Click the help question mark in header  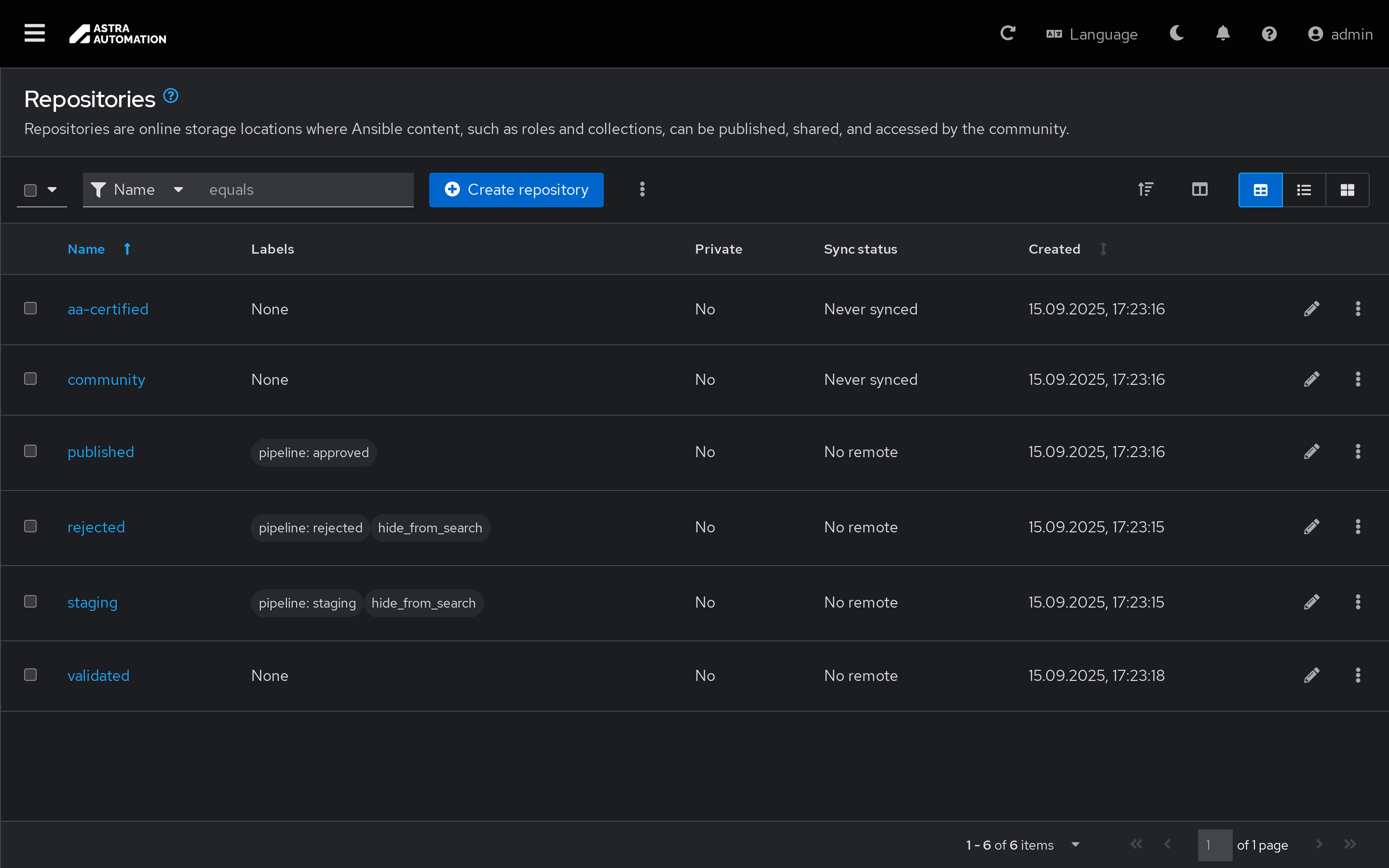click(1268, 34)
